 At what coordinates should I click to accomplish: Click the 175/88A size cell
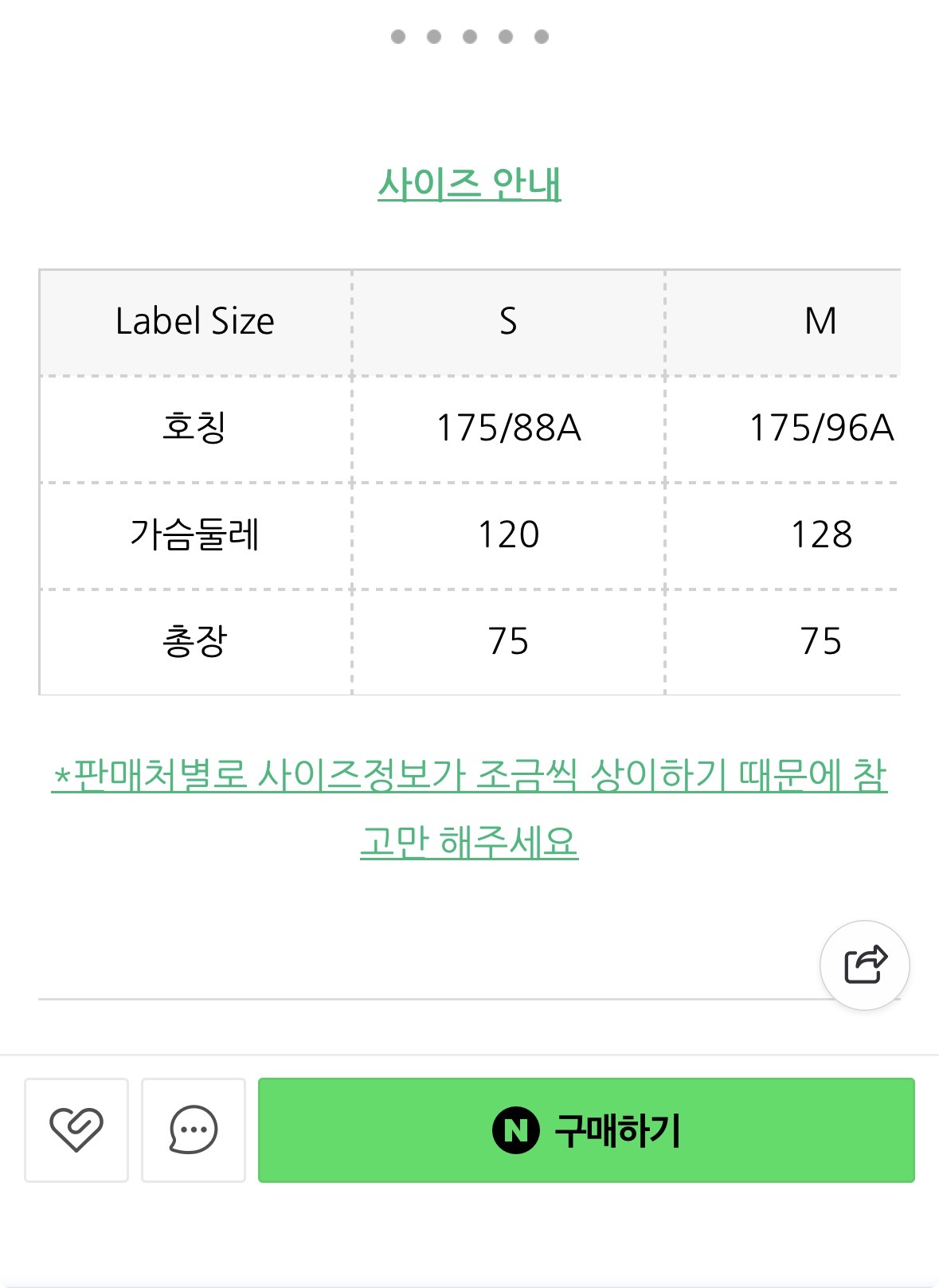(x=508, y=429)
